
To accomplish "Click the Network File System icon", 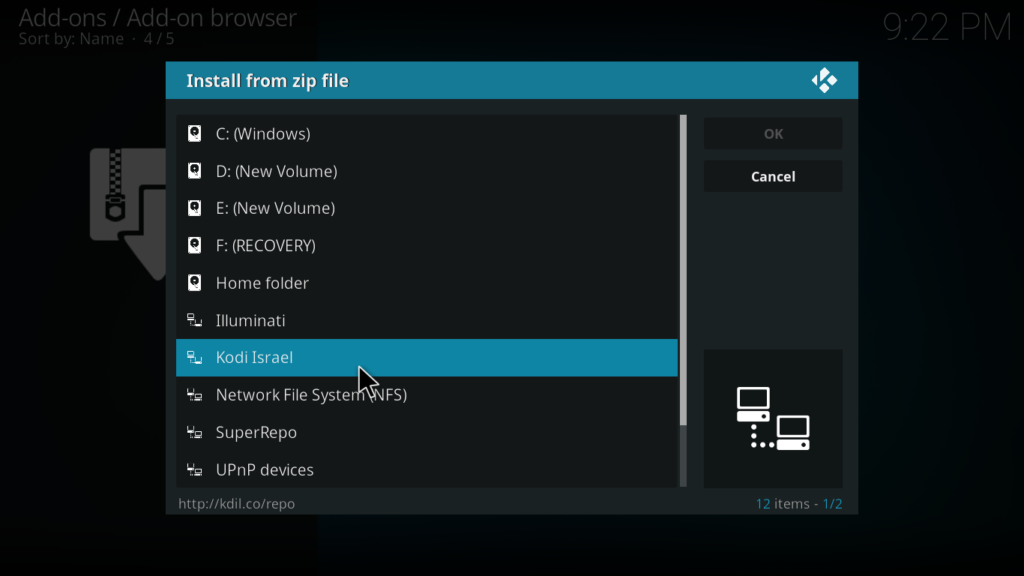I will coord(195,395).
